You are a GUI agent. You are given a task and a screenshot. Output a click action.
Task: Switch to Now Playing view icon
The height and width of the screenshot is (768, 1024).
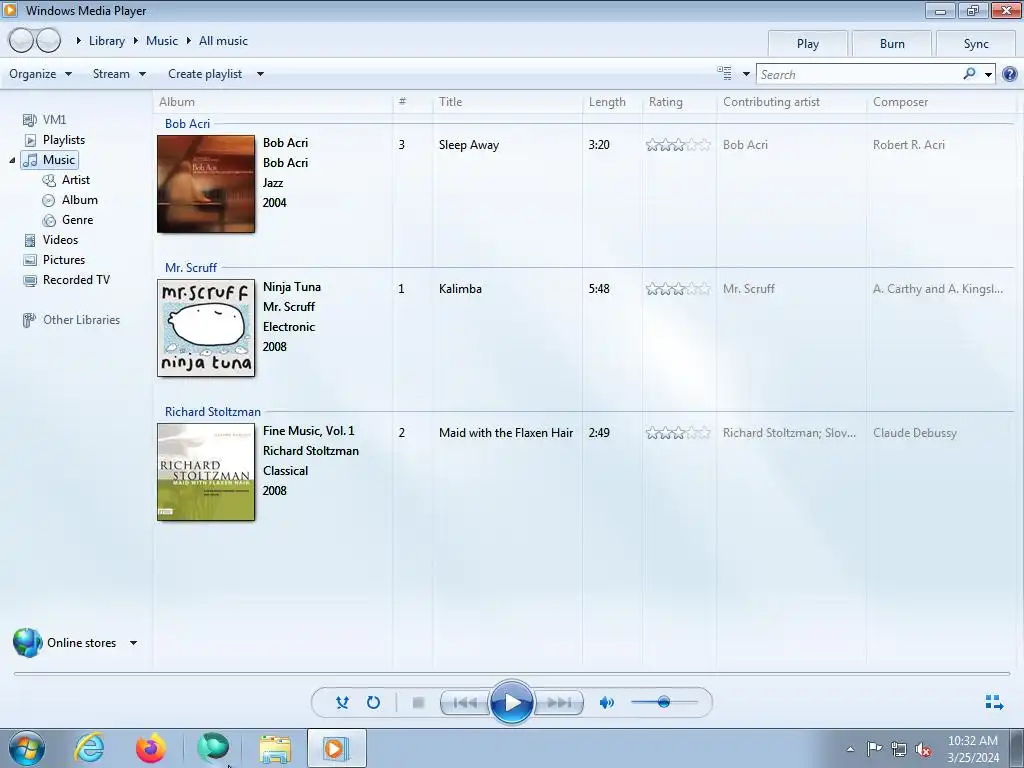(994, 702)
